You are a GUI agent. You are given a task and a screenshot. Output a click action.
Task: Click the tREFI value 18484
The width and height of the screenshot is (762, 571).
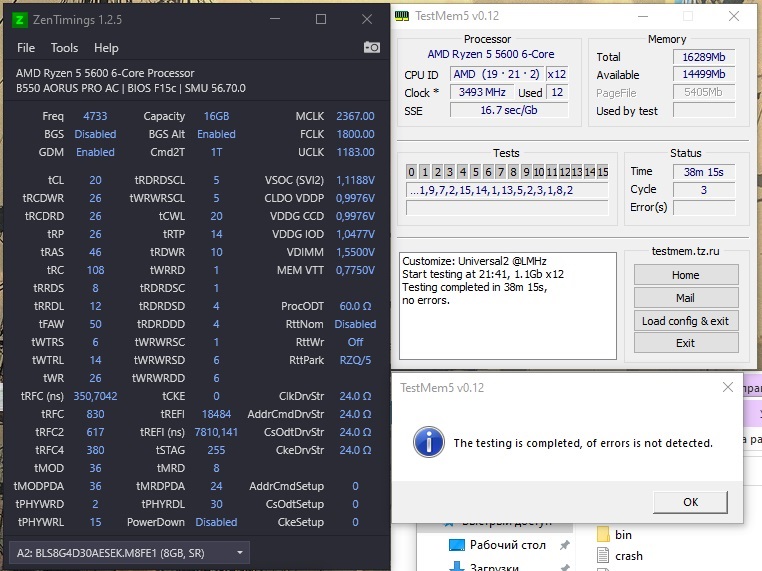(x=216, y=414)
